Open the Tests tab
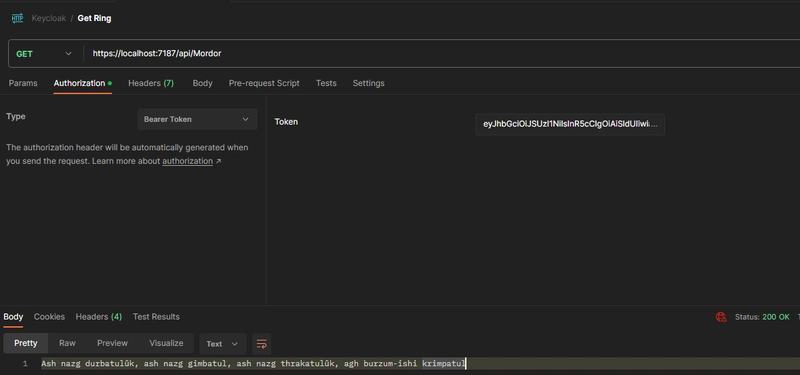This screenshot has width=800, height=375. (x=326, y=83)
